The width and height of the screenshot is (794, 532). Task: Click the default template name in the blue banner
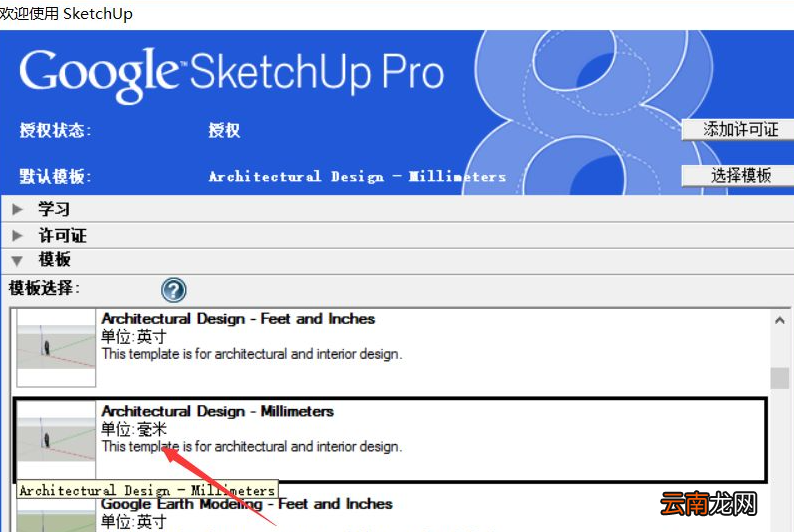[x=358, y=177]
